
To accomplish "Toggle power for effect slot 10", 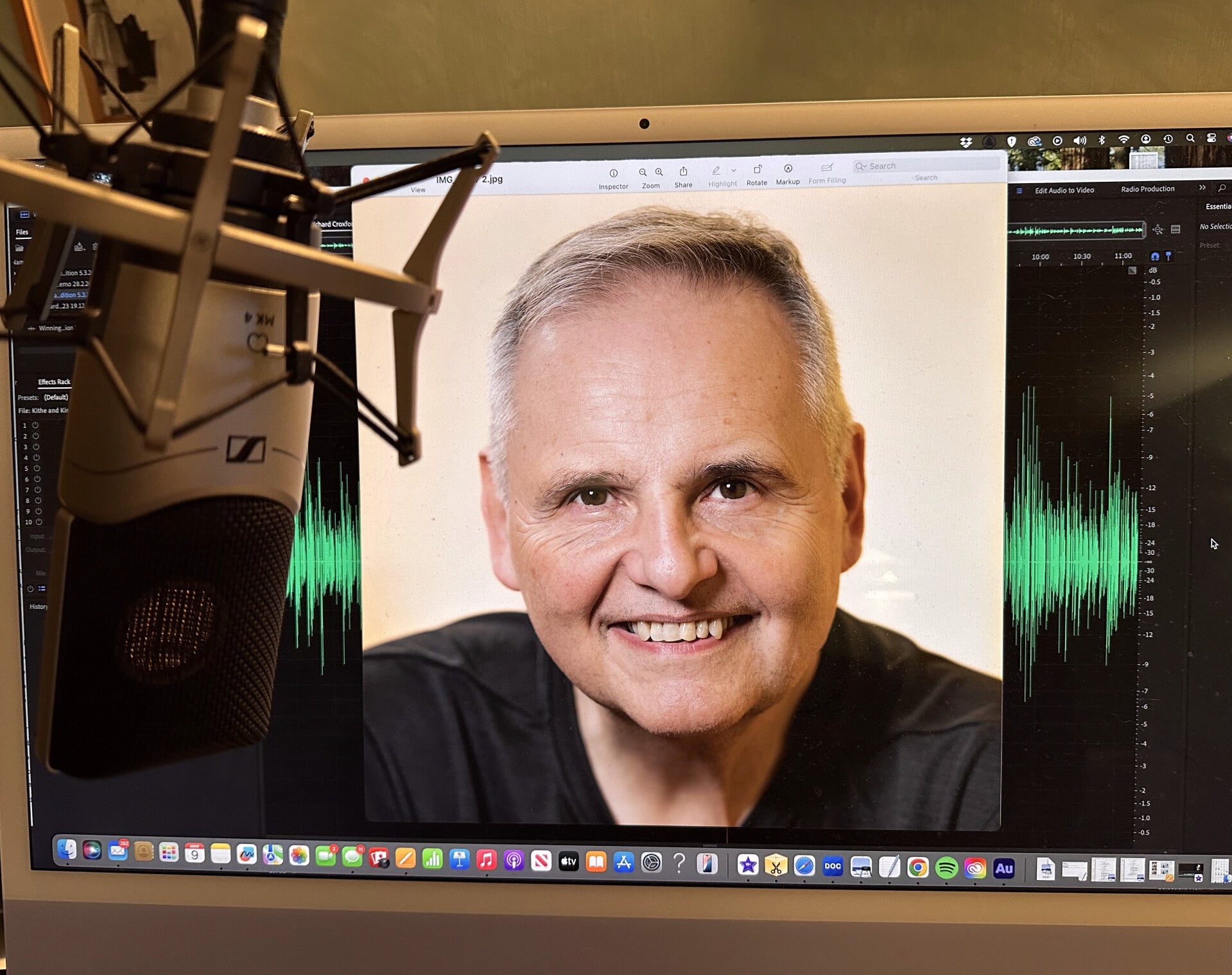I will (x=39, y=522).
